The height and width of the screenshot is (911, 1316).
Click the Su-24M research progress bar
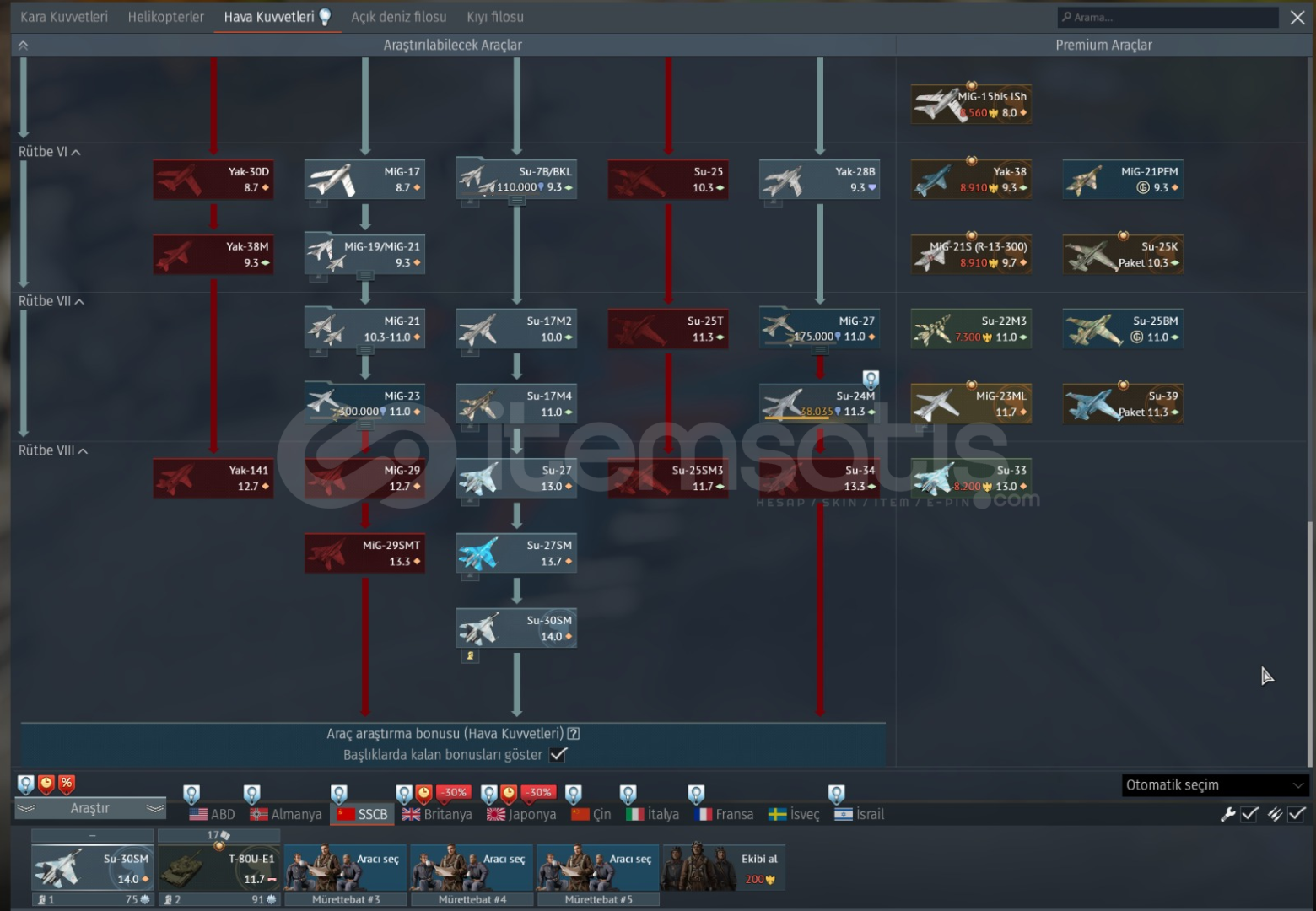click(x=797, y=418)
